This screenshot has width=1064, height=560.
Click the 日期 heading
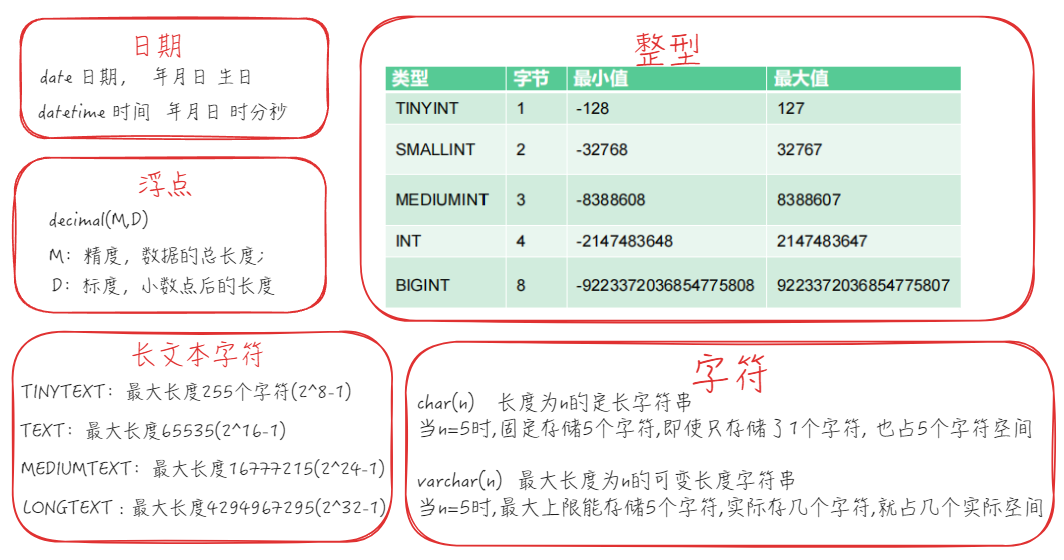click(157, 46)
